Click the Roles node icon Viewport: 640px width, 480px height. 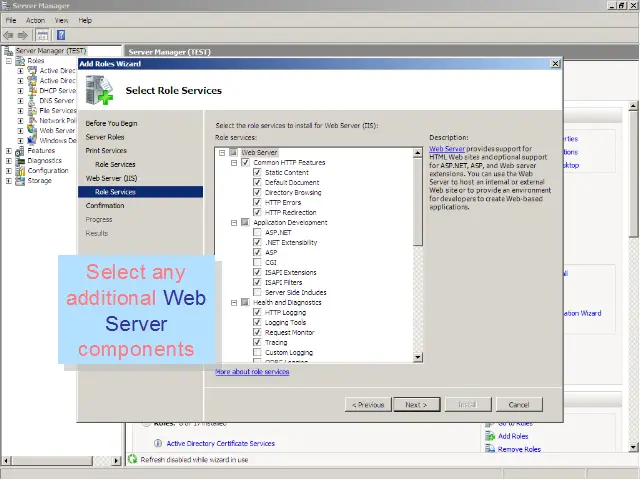pos(20,61)
